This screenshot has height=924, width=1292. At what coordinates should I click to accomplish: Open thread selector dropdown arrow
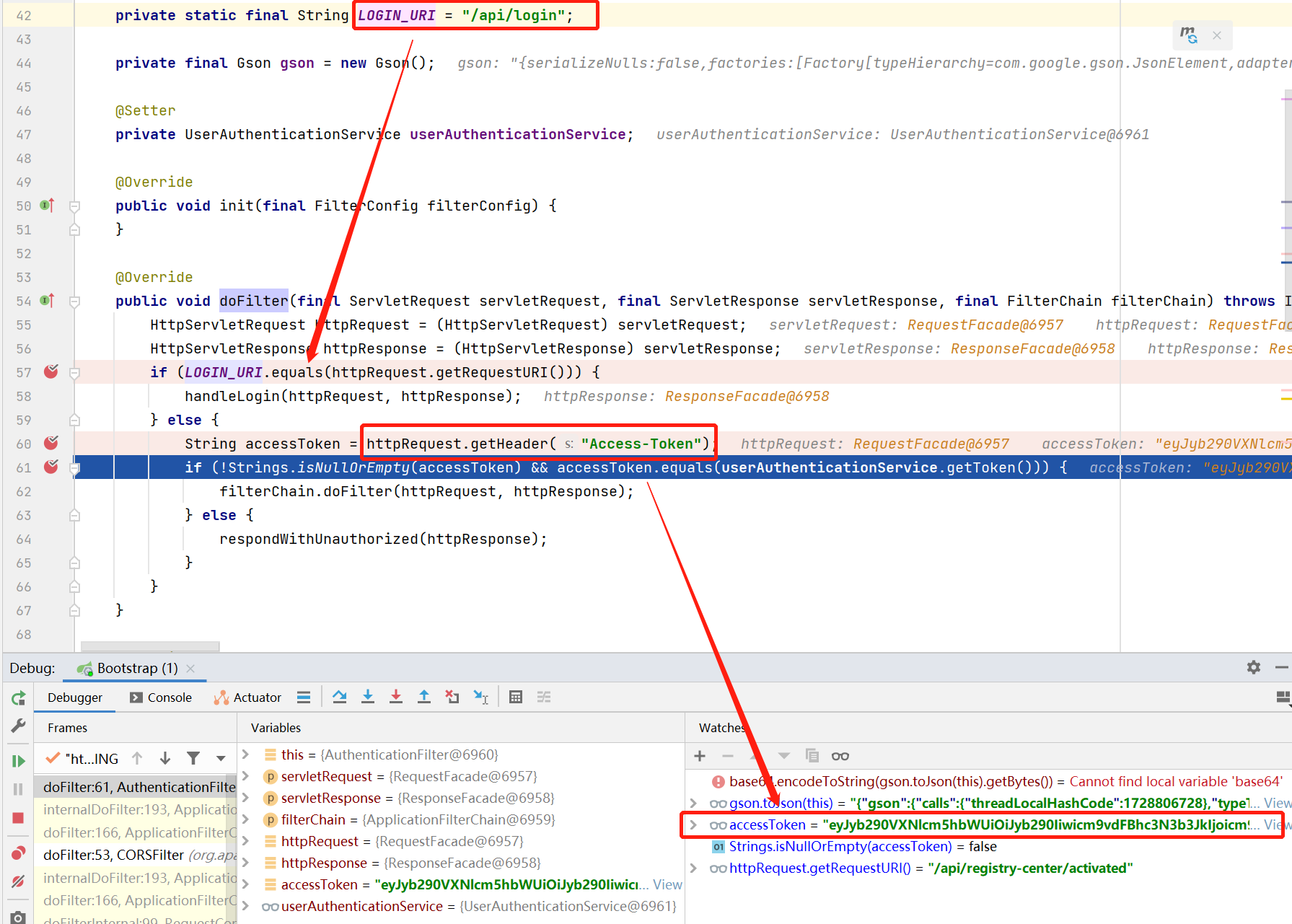pos(221,758)
